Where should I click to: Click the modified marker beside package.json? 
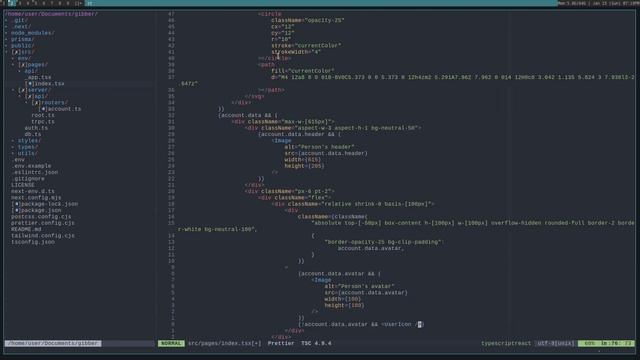(x=16, y=210)
